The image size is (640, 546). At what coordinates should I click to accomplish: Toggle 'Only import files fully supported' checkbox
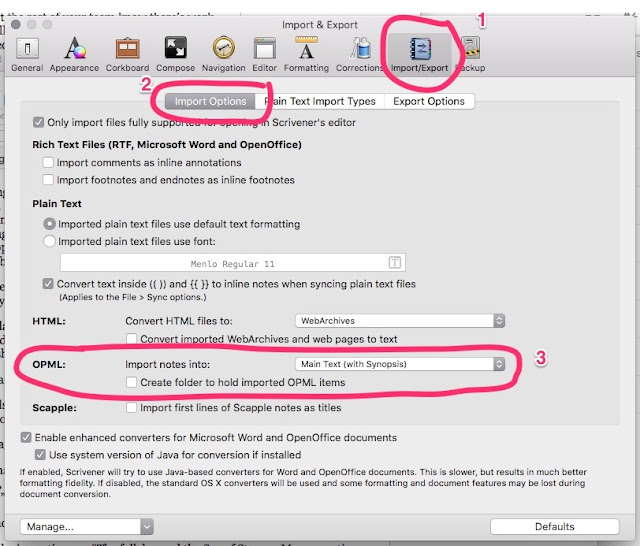click(x=38, y=122)
